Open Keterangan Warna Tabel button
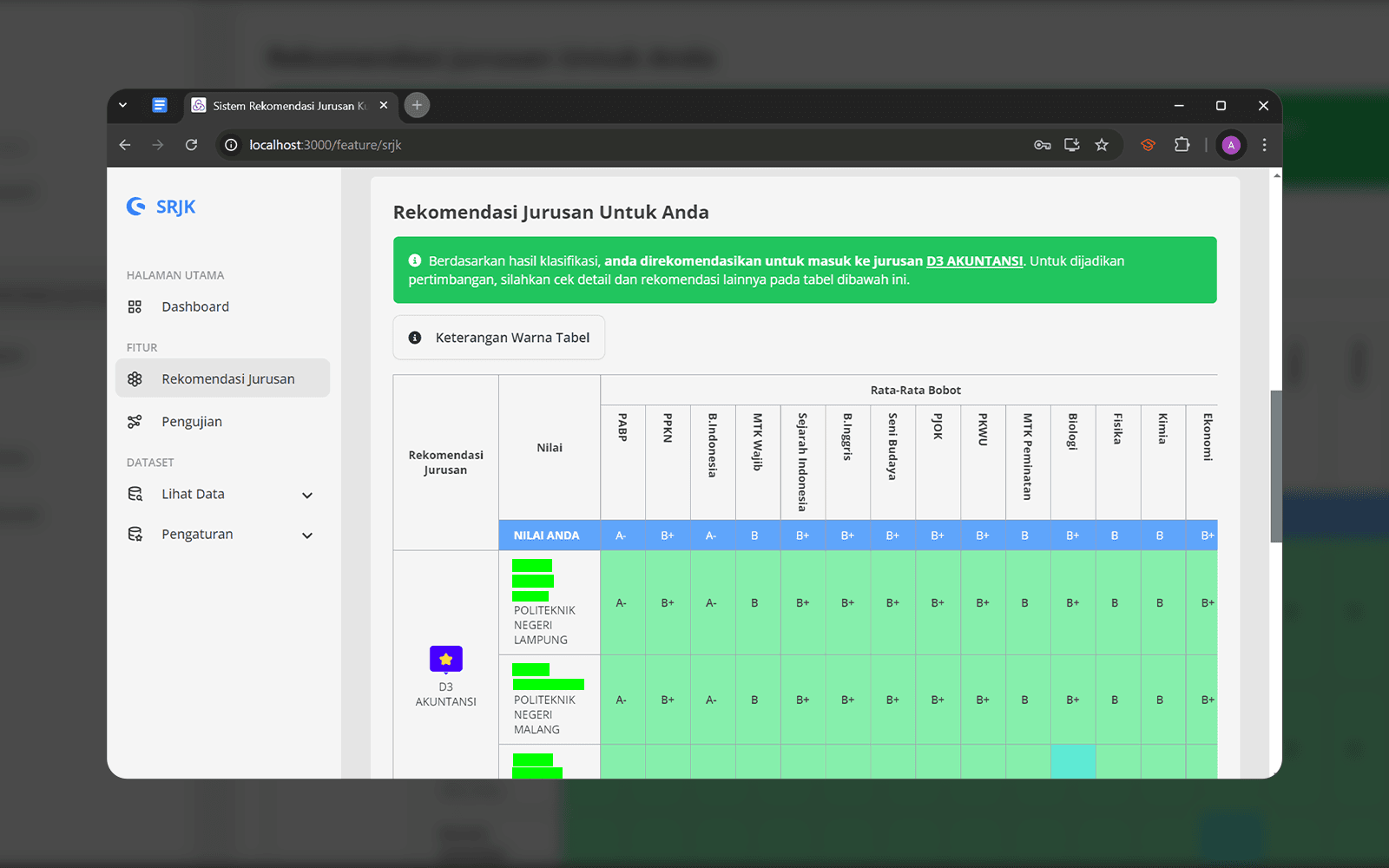This screenshot has height=868, width=1389. tap(499, 338)
